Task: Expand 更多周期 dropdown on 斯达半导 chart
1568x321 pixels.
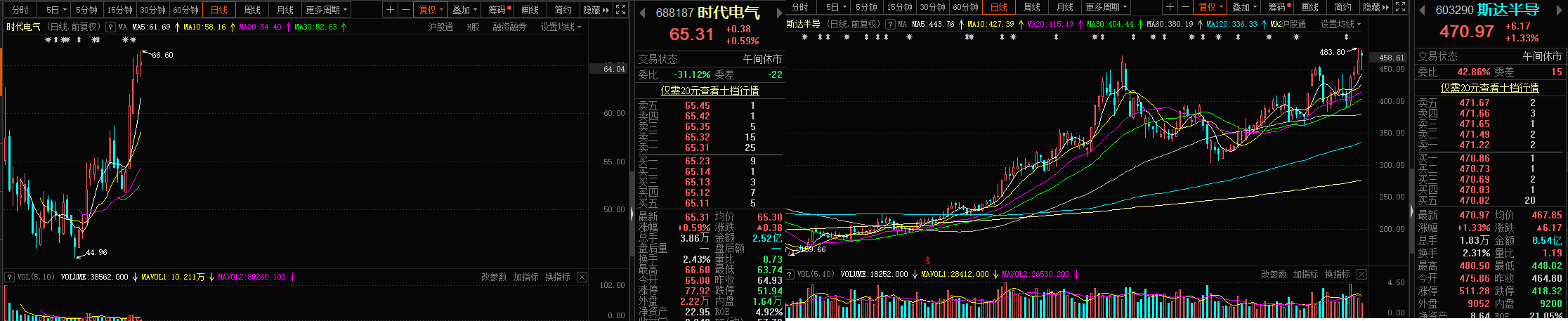Action: coord(1106,7)
